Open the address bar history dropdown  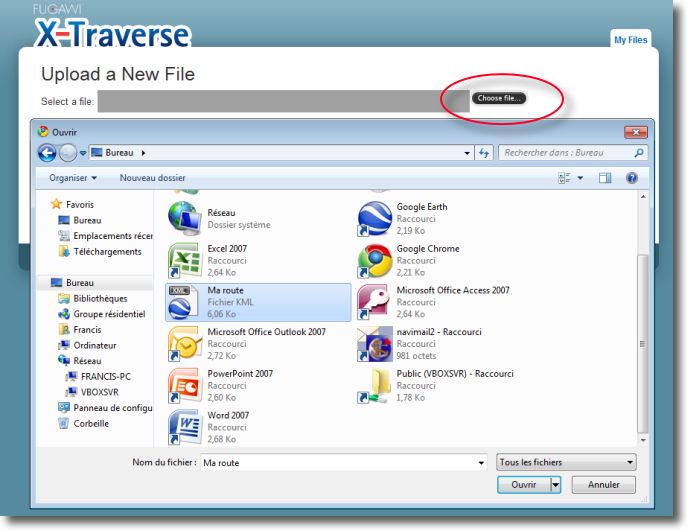(467, 153)
